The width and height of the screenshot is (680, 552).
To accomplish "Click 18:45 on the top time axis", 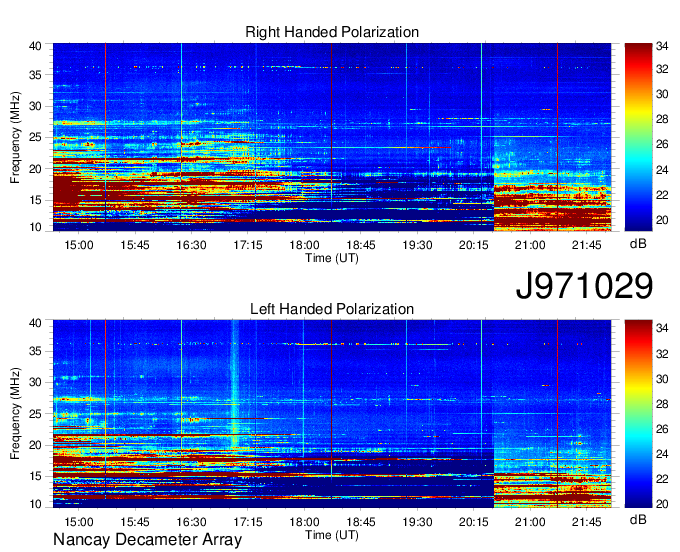I will pos(361,245).
